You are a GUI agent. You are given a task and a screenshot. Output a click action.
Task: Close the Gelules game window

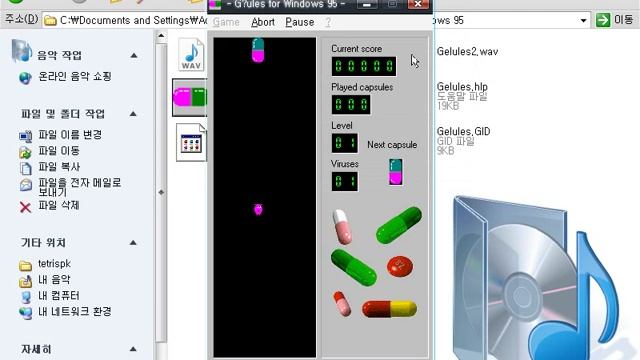click(418, 4)
